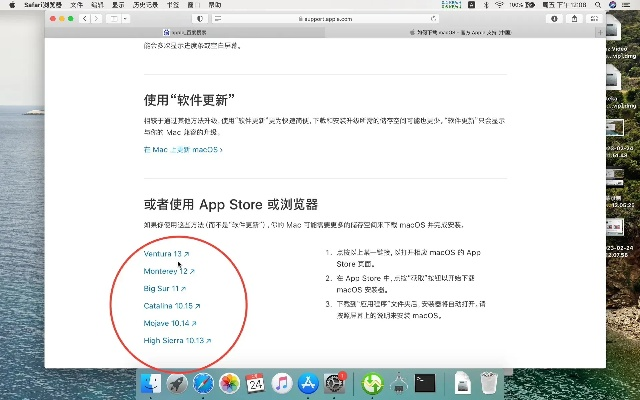This screenshot has width=640, height=400.
Task: Launch the App Store from the Dock
Action: click(308, 383)
